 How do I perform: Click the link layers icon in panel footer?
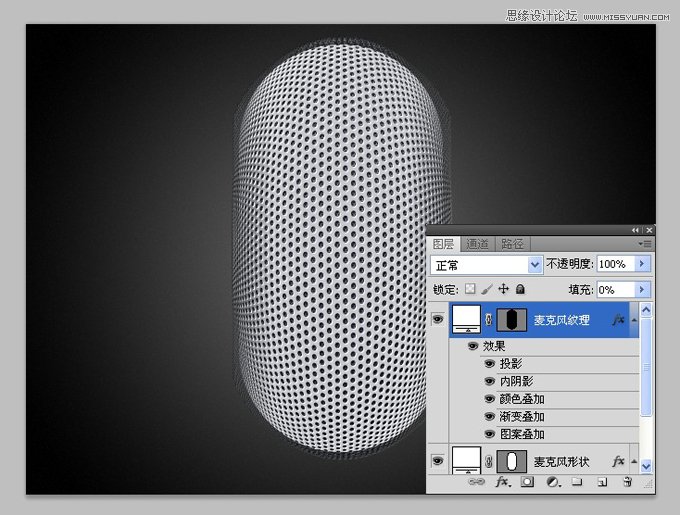476,482
